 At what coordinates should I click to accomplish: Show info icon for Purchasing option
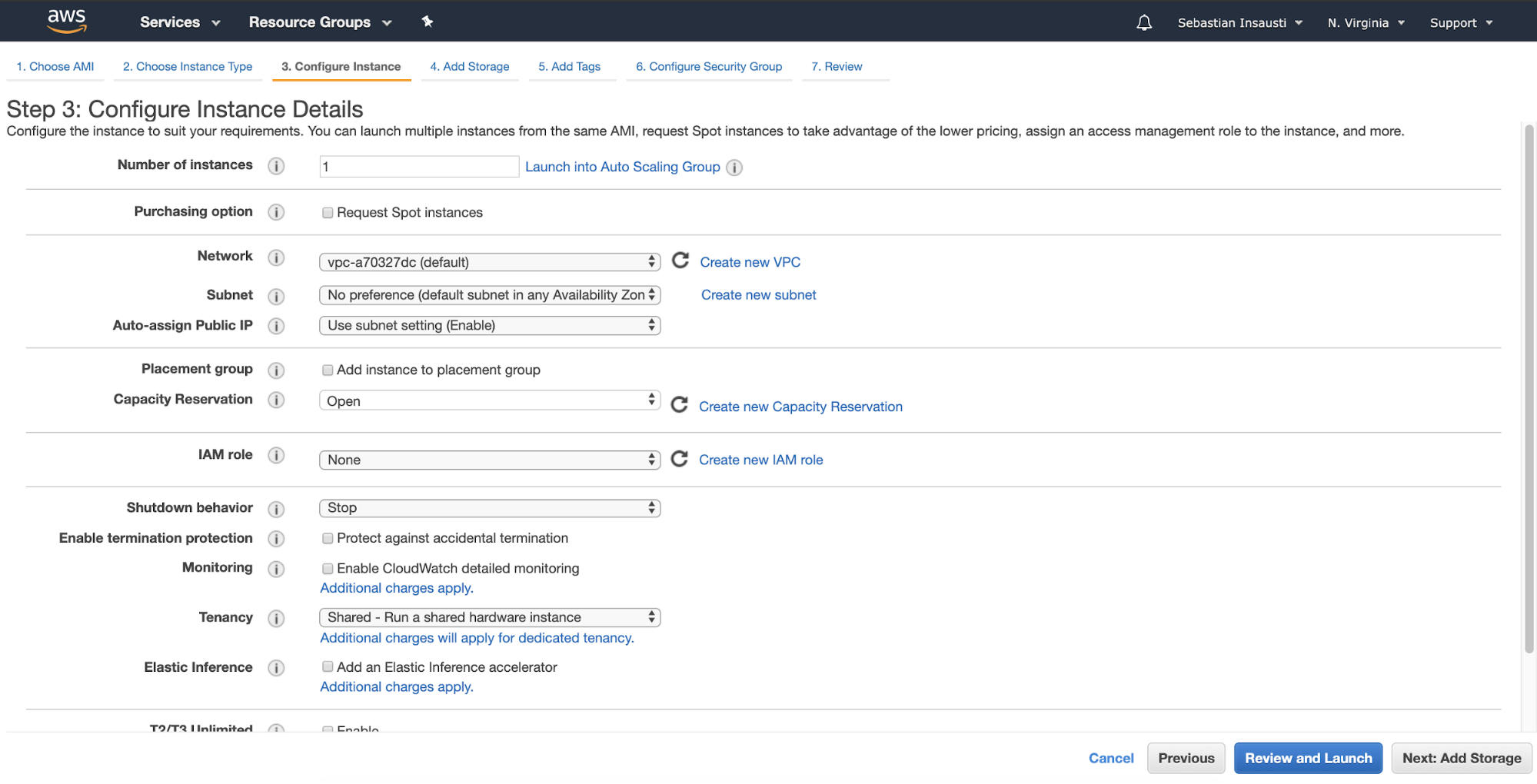(x=276, y=212)
